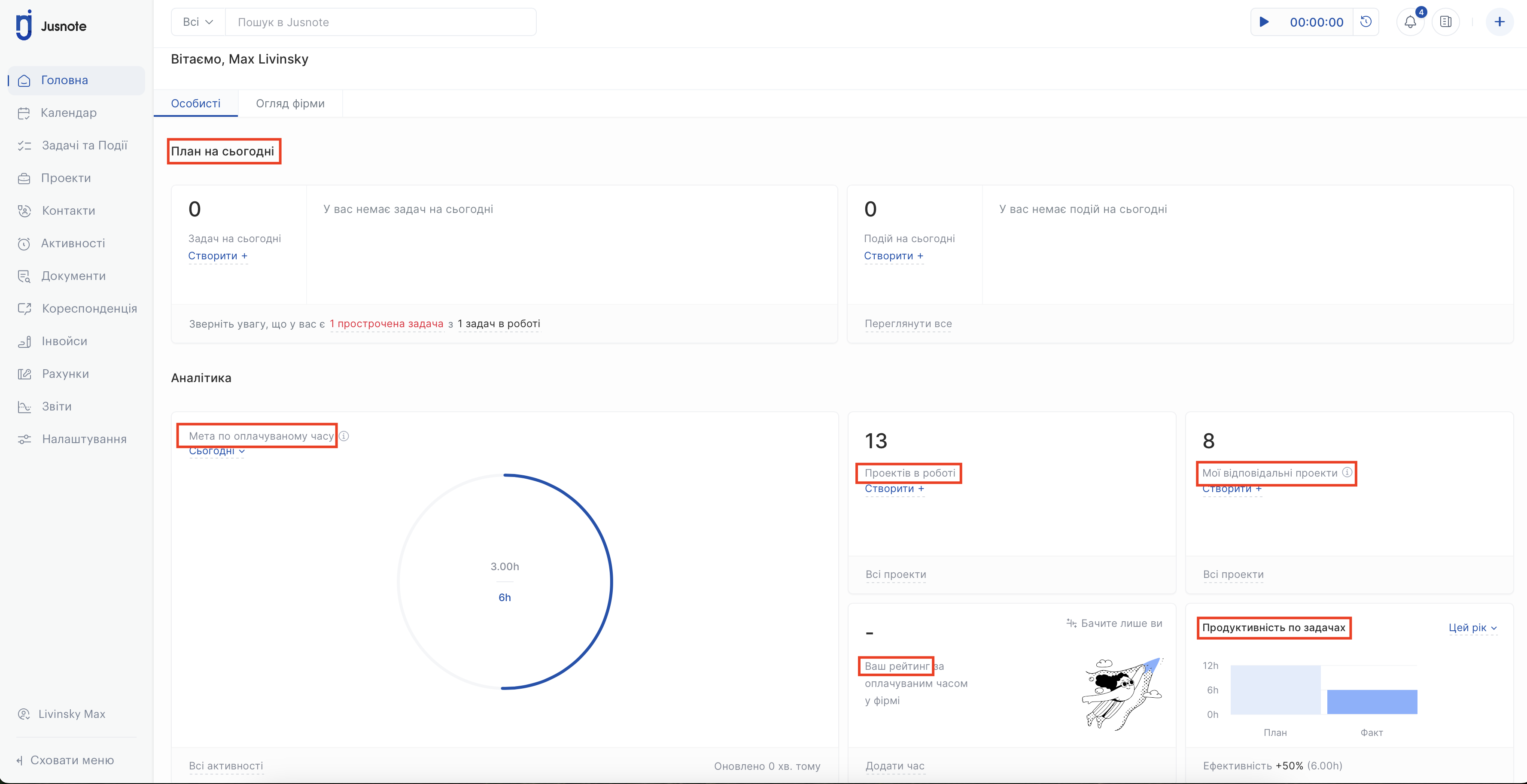Click the panel layout icon in the header

point(1446,22)
